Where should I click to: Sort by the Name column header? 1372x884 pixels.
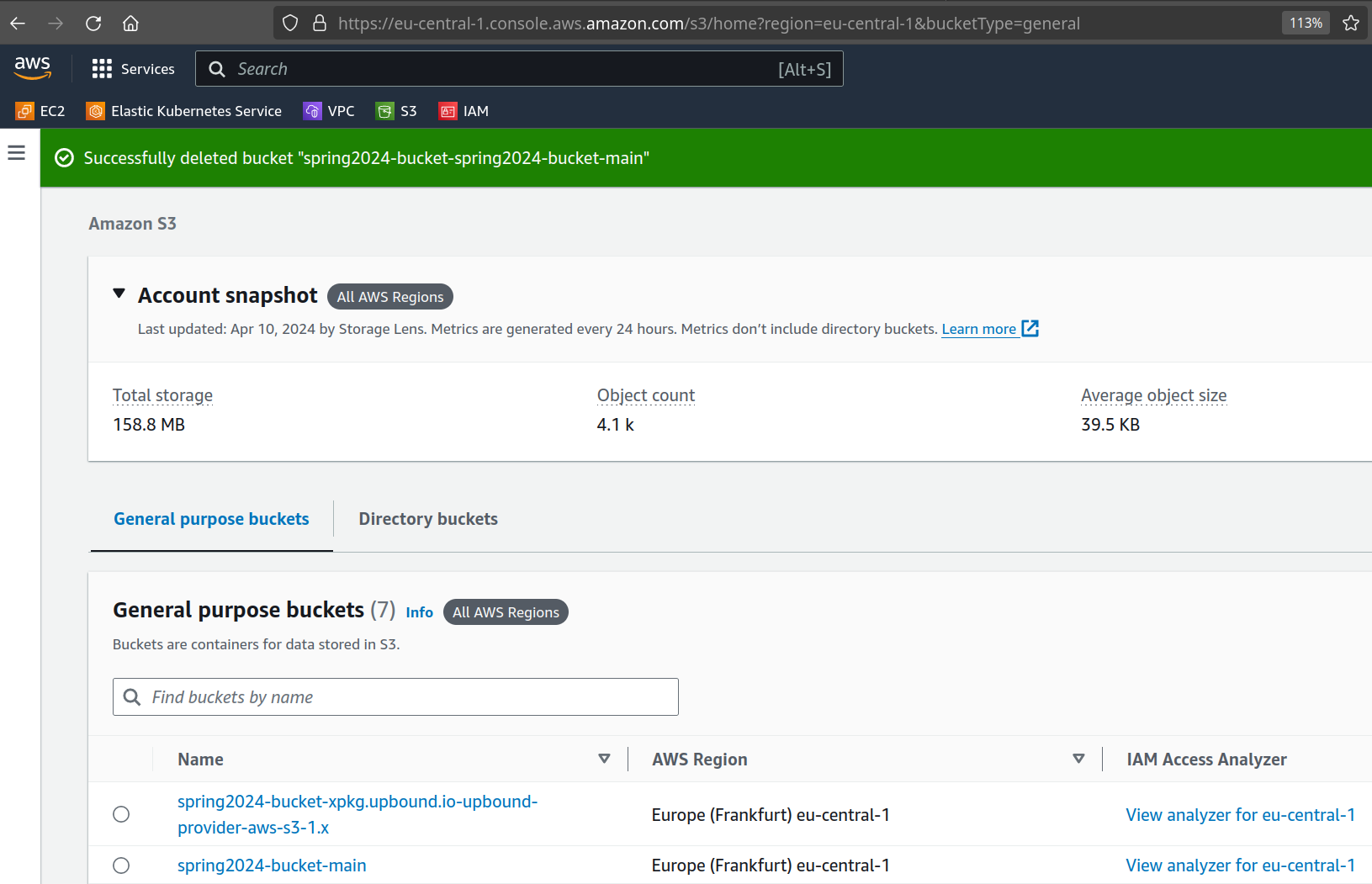pyautogui.click(x=201, y=760)
